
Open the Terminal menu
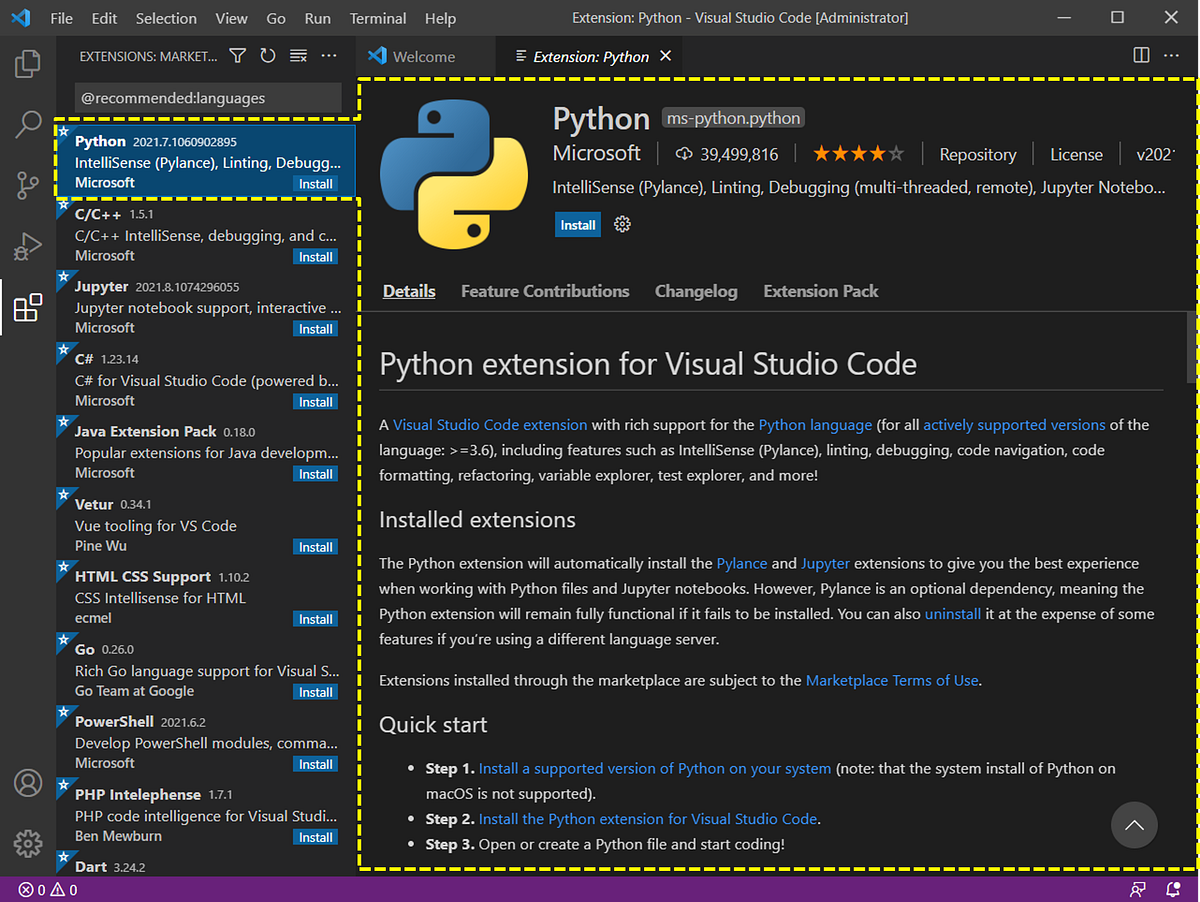pos(378,18)
